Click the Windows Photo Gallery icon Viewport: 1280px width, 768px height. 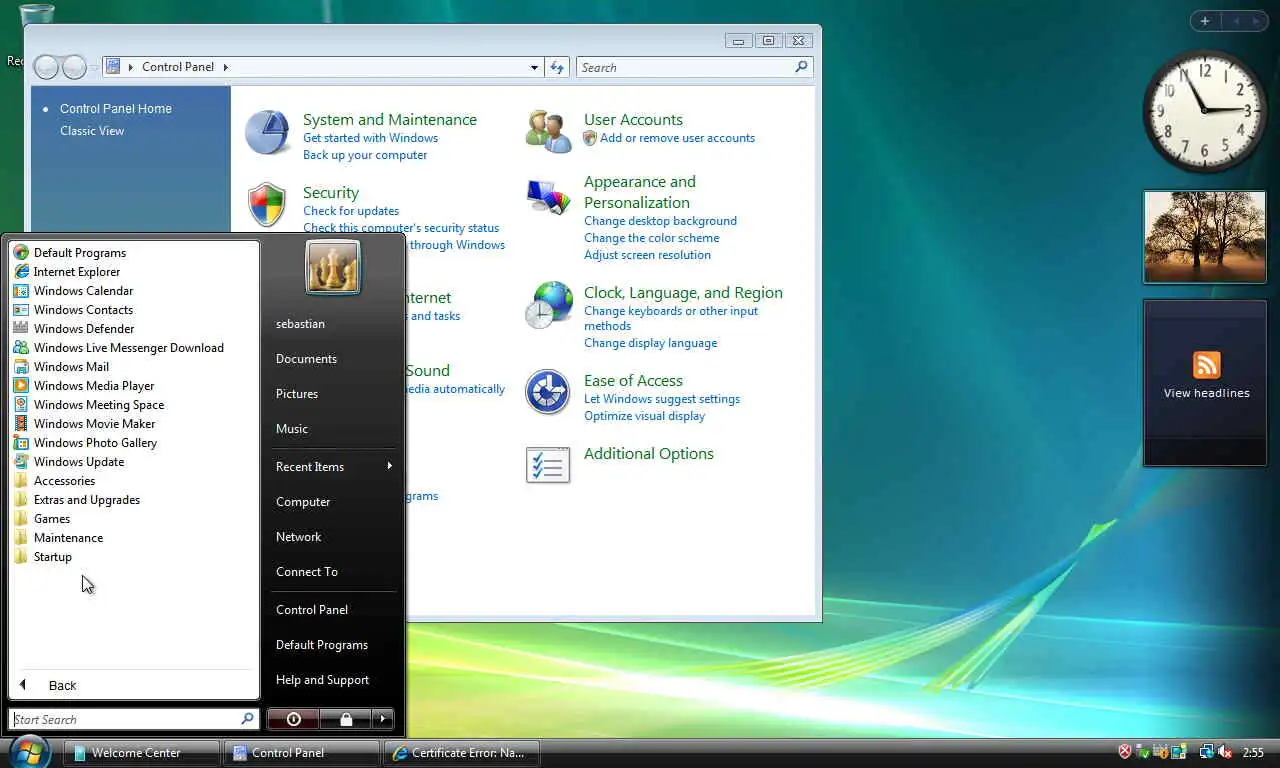(x=21, y=443)
